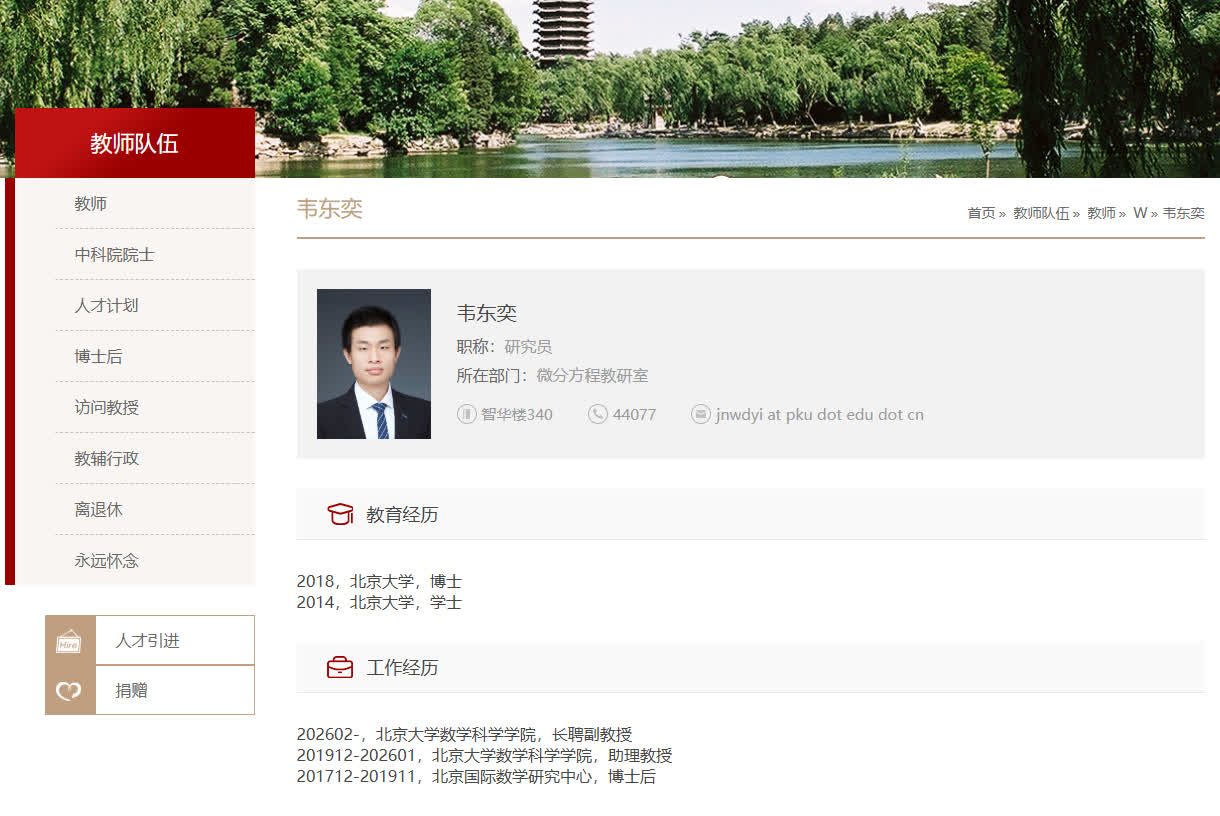
Task: Click the faculty profile photo
Action: [373, 364]
